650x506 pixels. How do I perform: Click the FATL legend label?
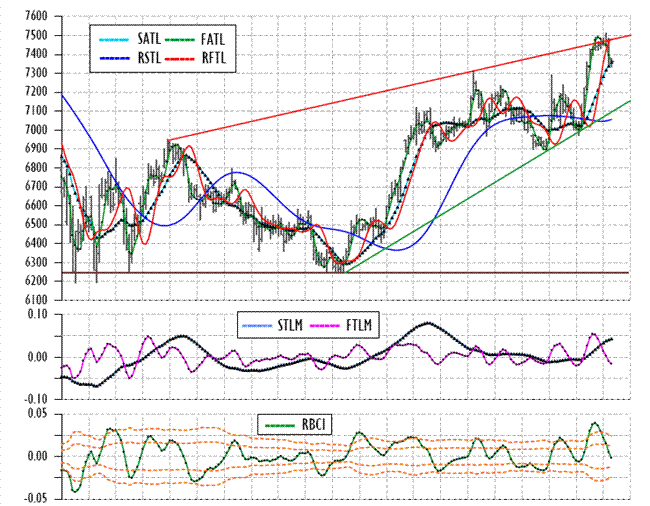click(x=213, y=39)
